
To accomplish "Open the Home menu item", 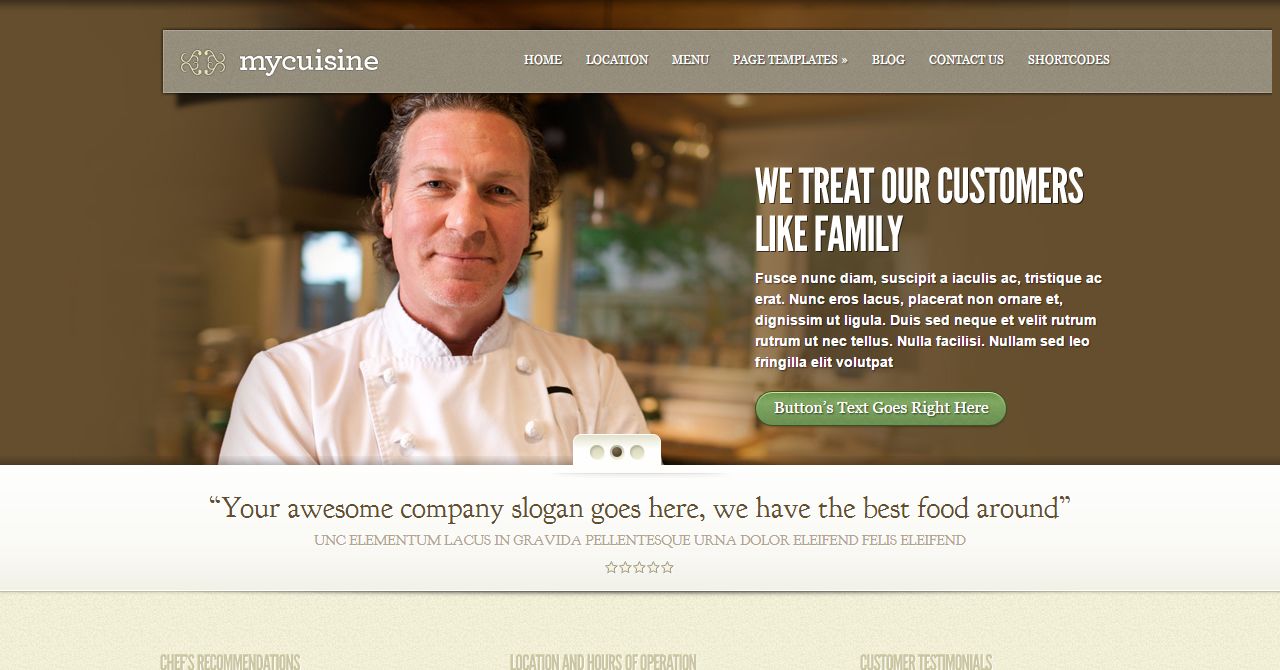I will point(543,60).
